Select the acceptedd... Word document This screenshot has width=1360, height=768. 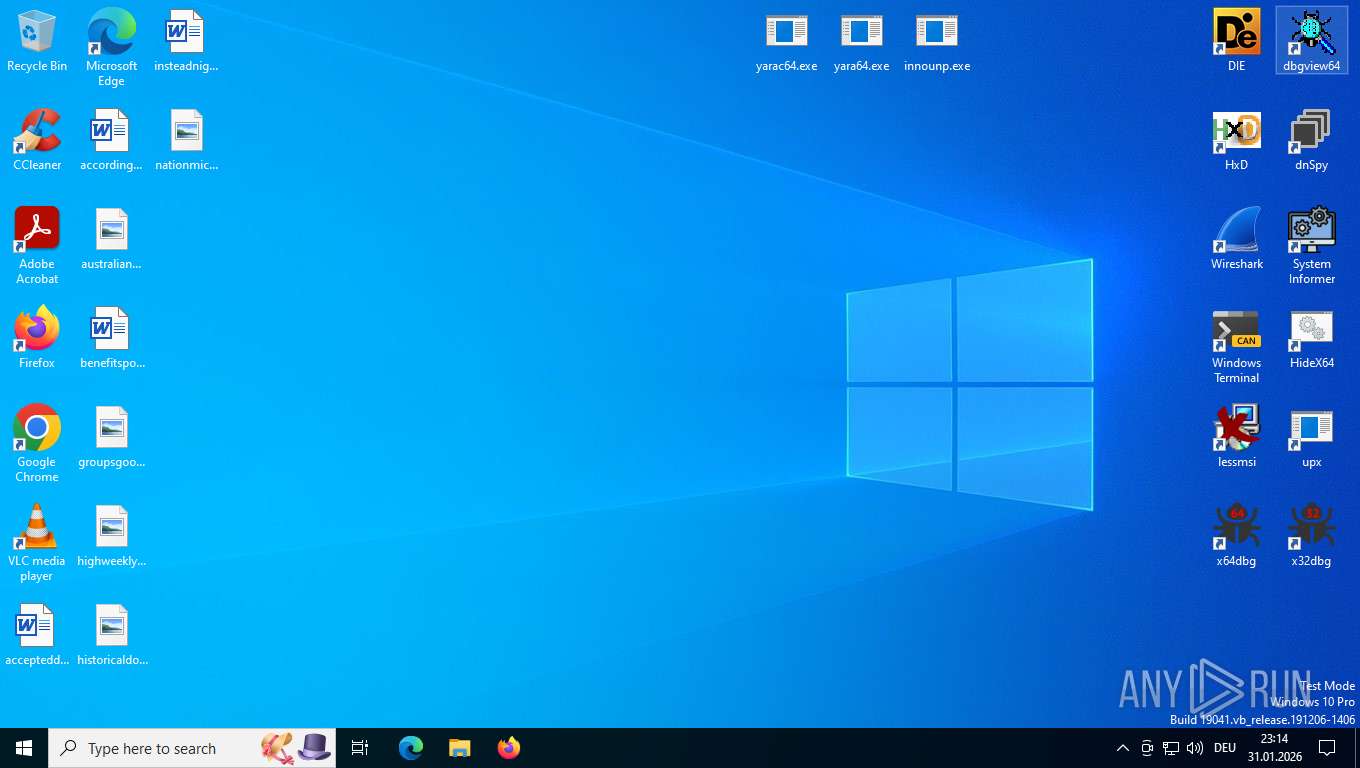pyautogui.click(x=37, y=635)
